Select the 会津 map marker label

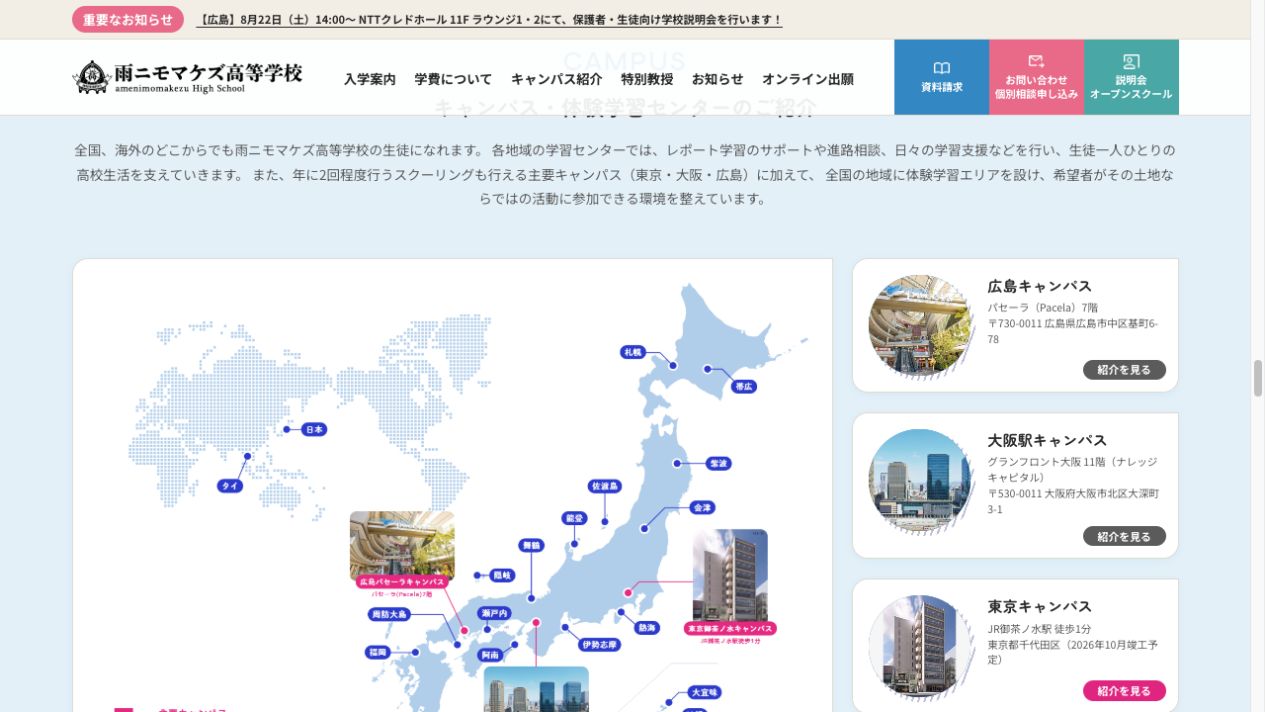coord(703,508)
